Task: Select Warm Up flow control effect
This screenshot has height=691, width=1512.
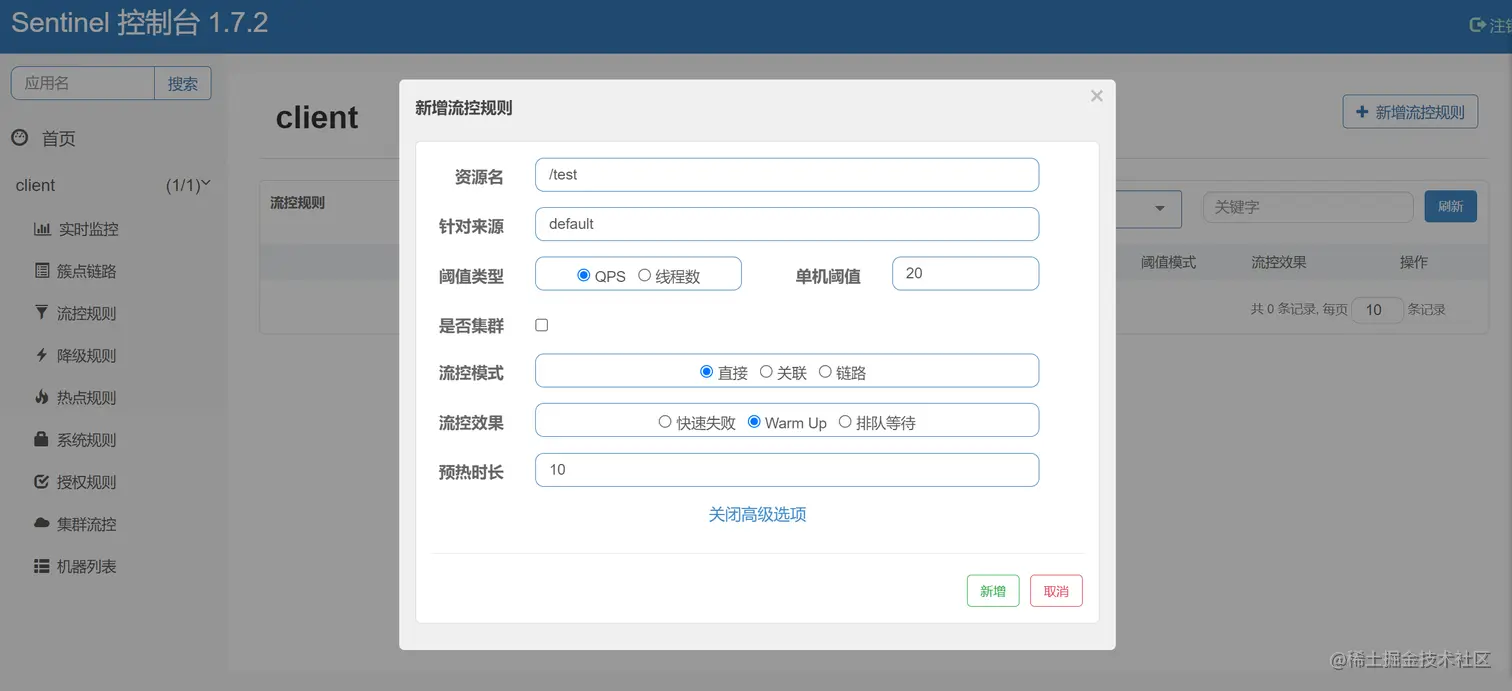Action: point(754,422)
